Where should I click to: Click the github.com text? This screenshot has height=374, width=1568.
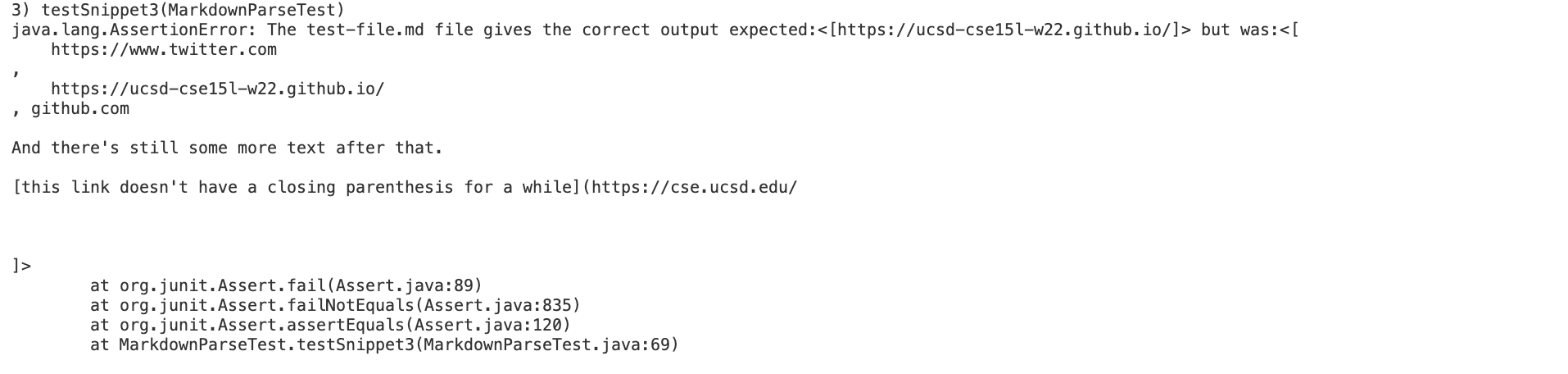(x=79, y=109)
